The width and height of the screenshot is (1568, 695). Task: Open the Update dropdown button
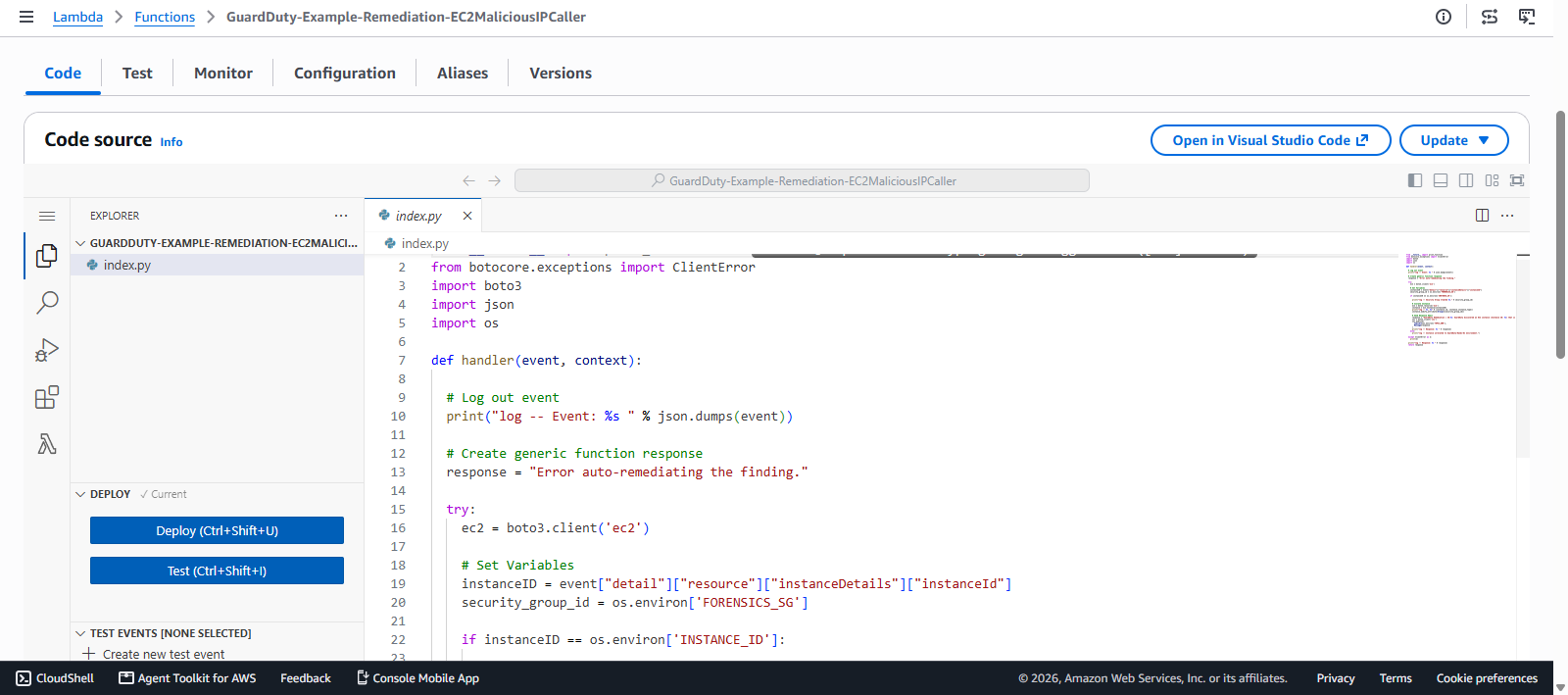click(1454, 140)
